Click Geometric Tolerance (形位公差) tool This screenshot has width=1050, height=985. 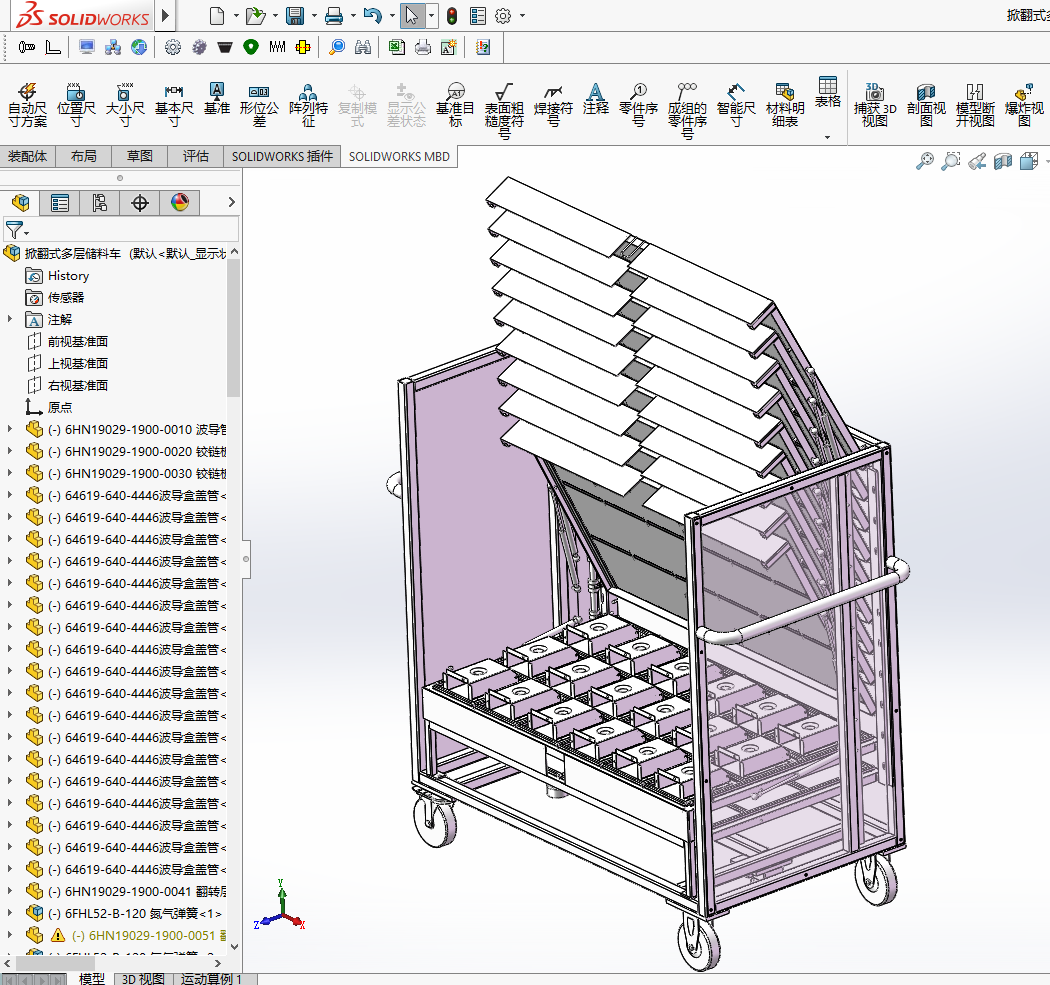pyautogui.click(x=259, y=105)
